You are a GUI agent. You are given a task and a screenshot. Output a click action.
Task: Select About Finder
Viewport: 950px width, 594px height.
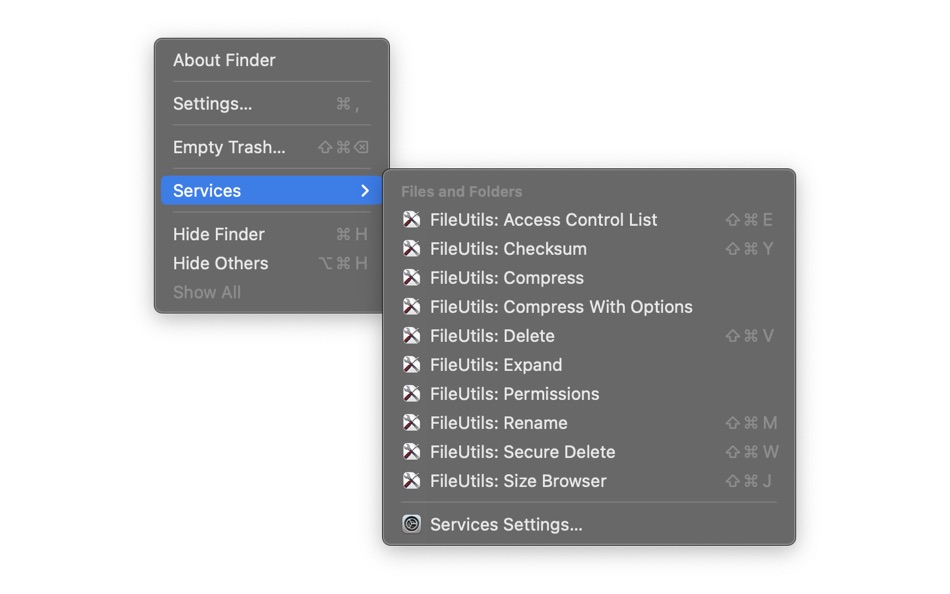click(224, 60)
